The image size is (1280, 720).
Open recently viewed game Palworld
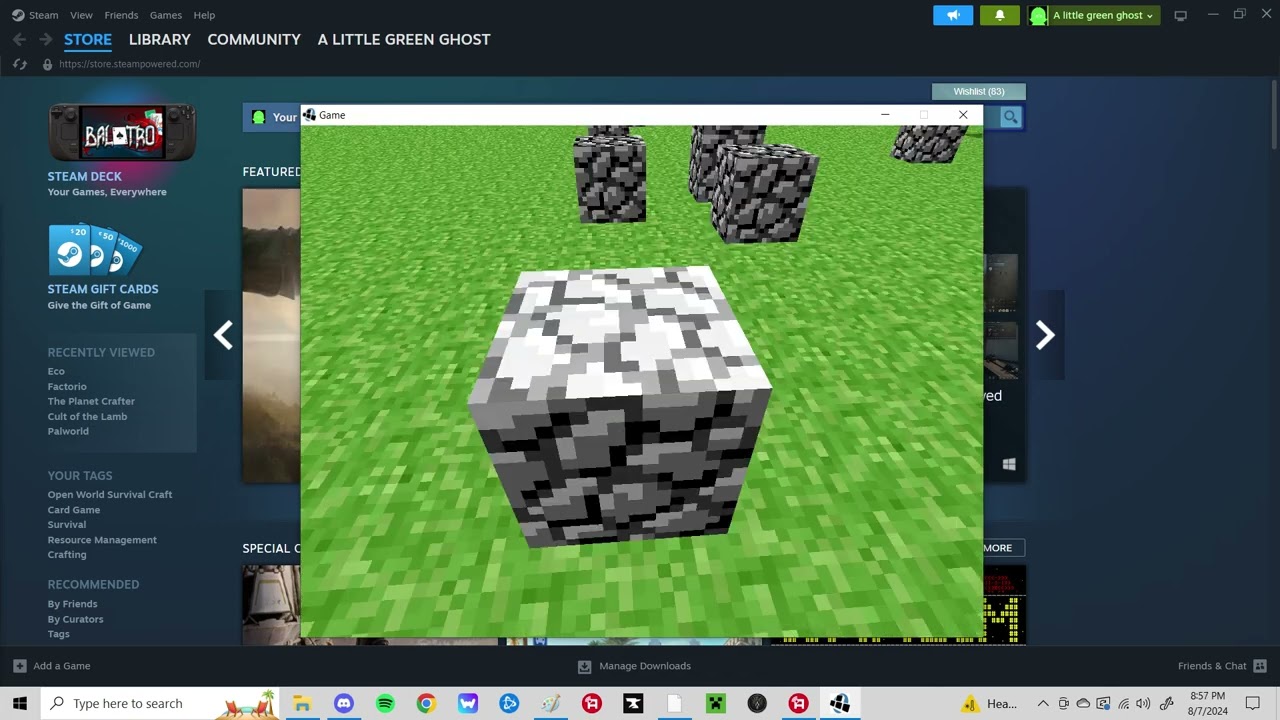(68, 431)
